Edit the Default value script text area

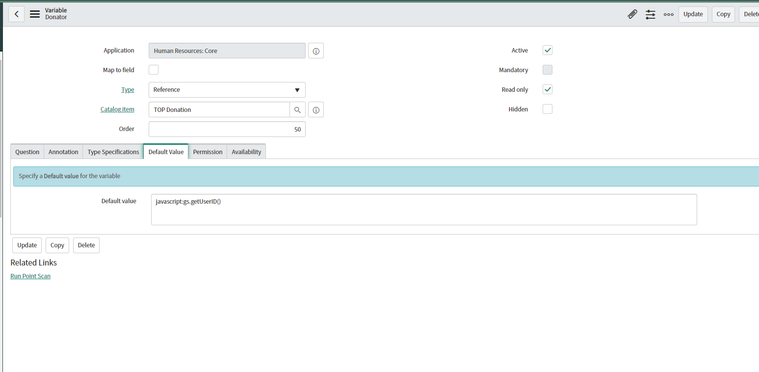click(424, 209)
